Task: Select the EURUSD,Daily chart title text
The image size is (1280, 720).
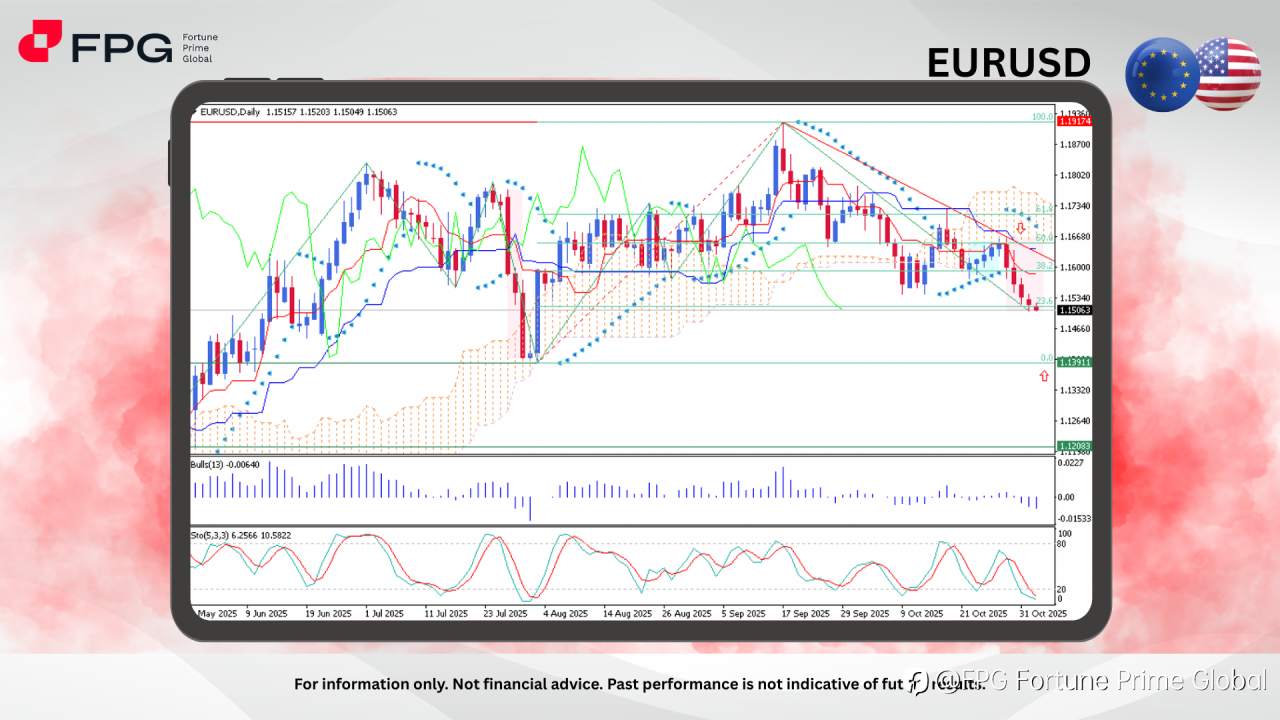Action: pos(232,112)
